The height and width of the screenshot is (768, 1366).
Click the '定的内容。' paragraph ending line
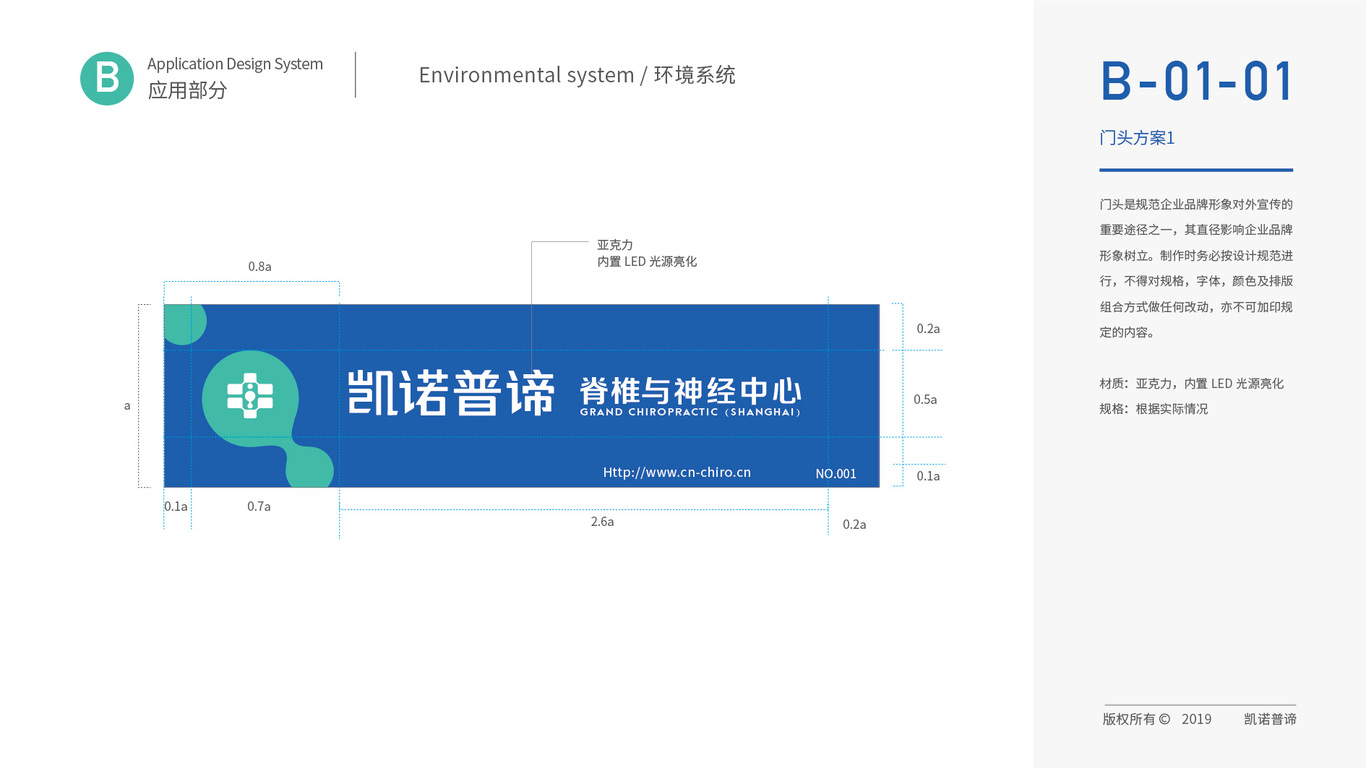pyautogui.click(x=1127, y=333)
